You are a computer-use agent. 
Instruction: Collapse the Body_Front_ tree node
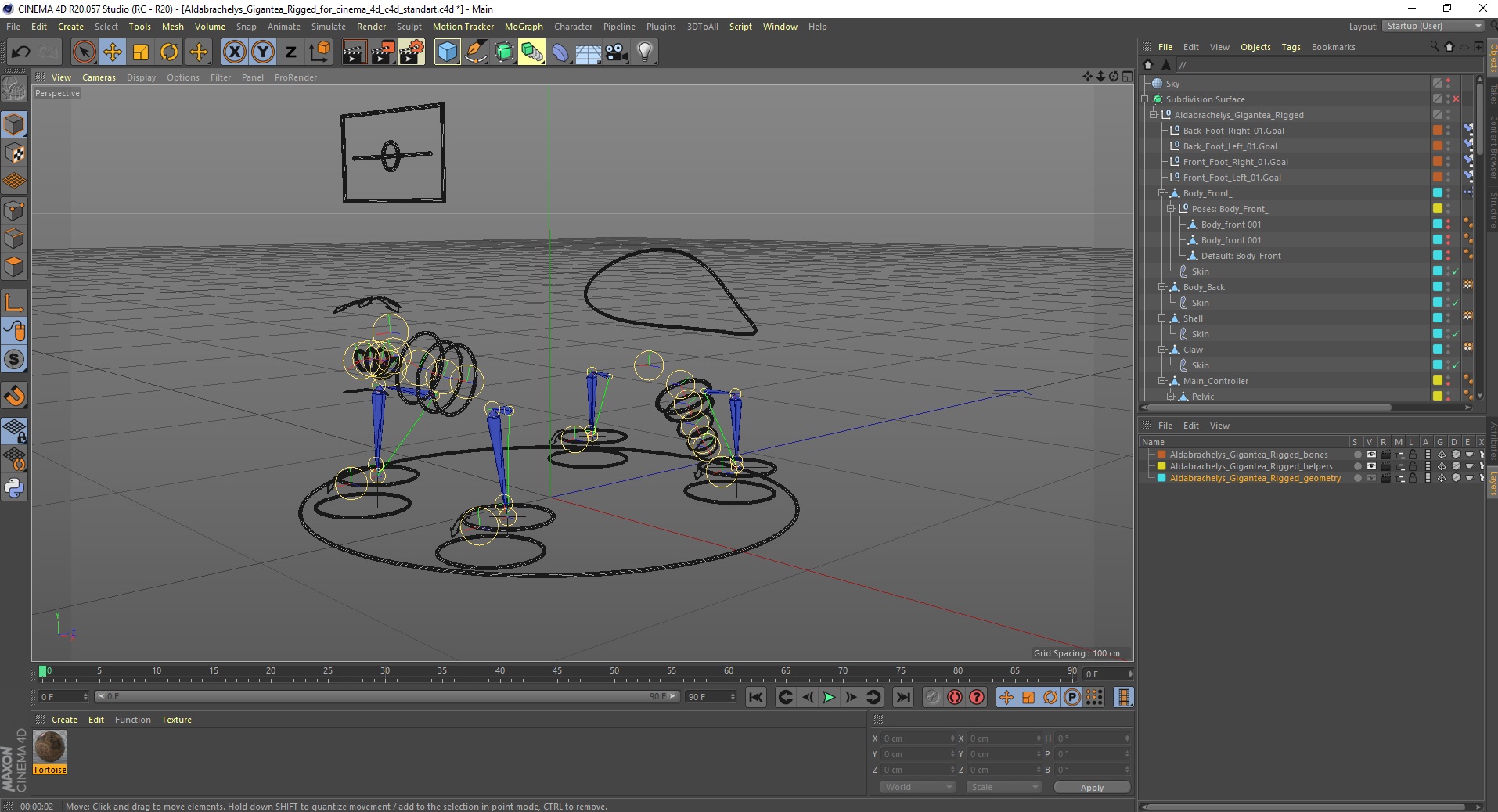click(x=1162, y=193)
